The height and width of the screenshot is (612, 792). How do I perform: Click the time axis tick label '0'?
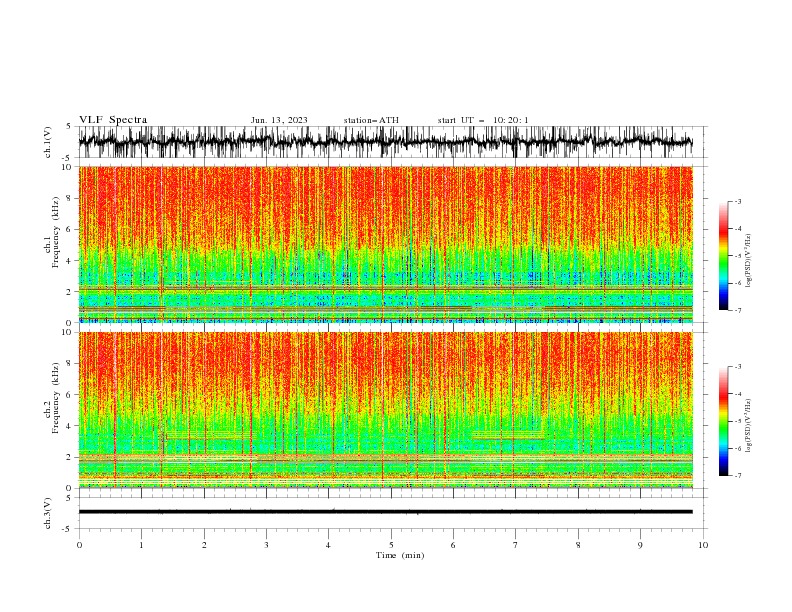coord(79,545)
